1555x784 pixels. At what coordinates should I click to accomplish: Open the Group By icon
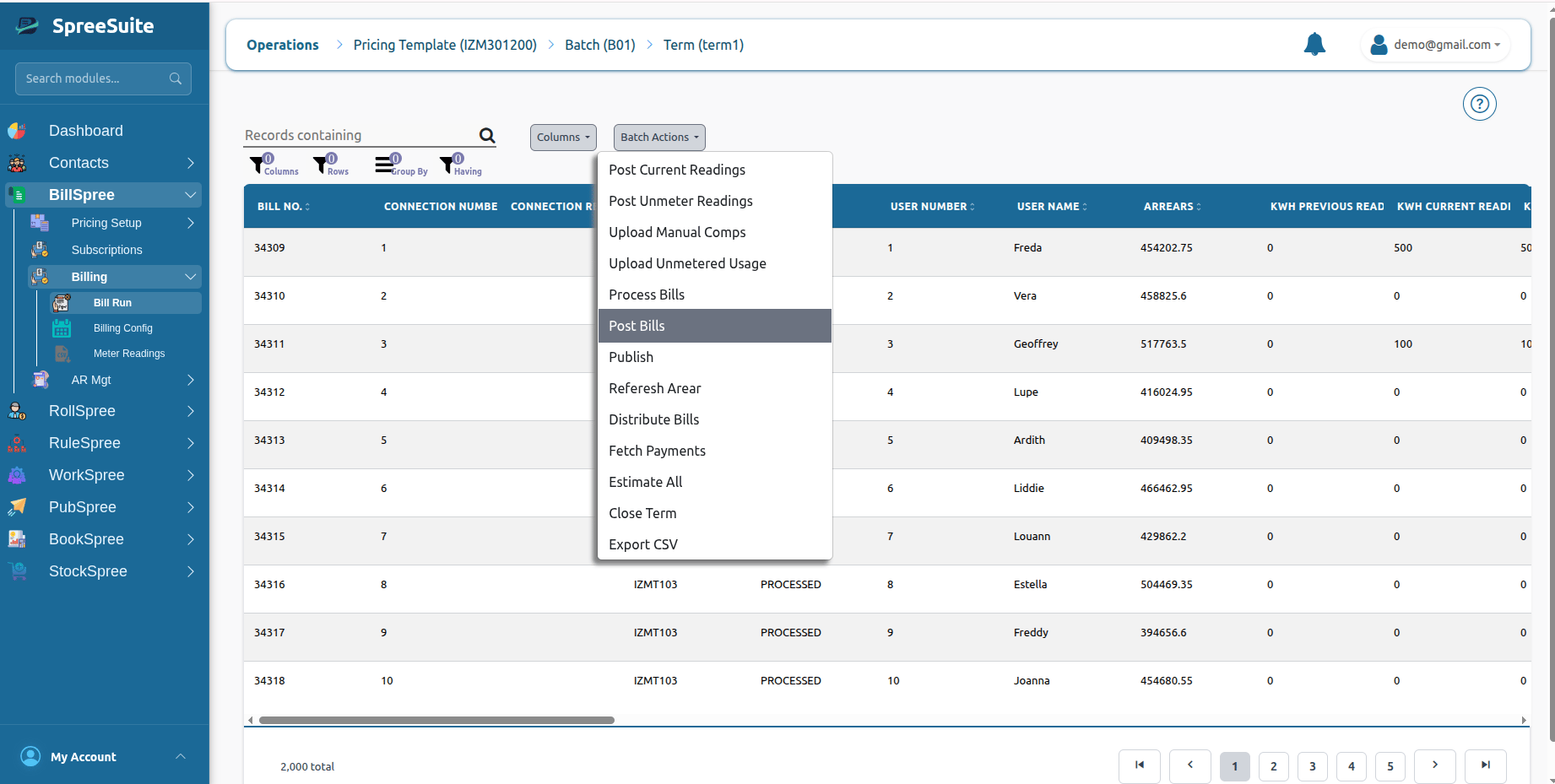pos(384,165)
